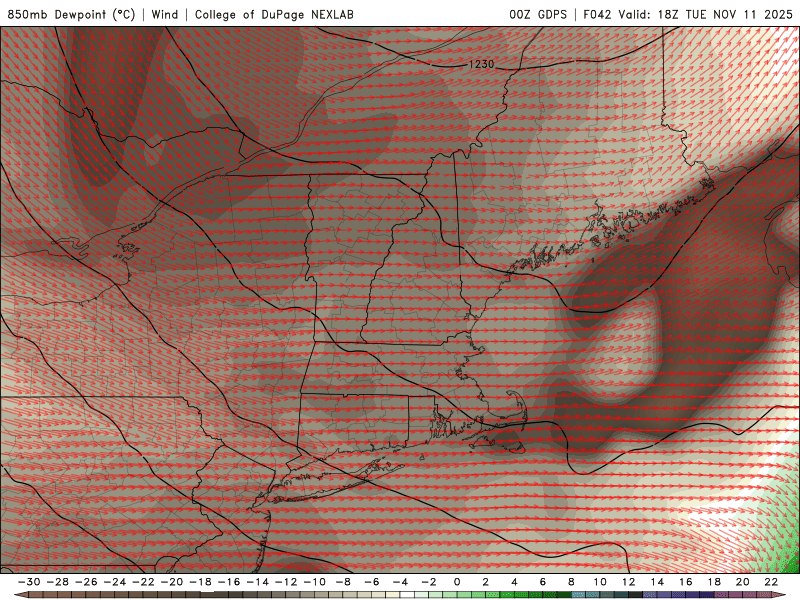
Task: Click the '10' value on the color scale
Action: (600, 582)
